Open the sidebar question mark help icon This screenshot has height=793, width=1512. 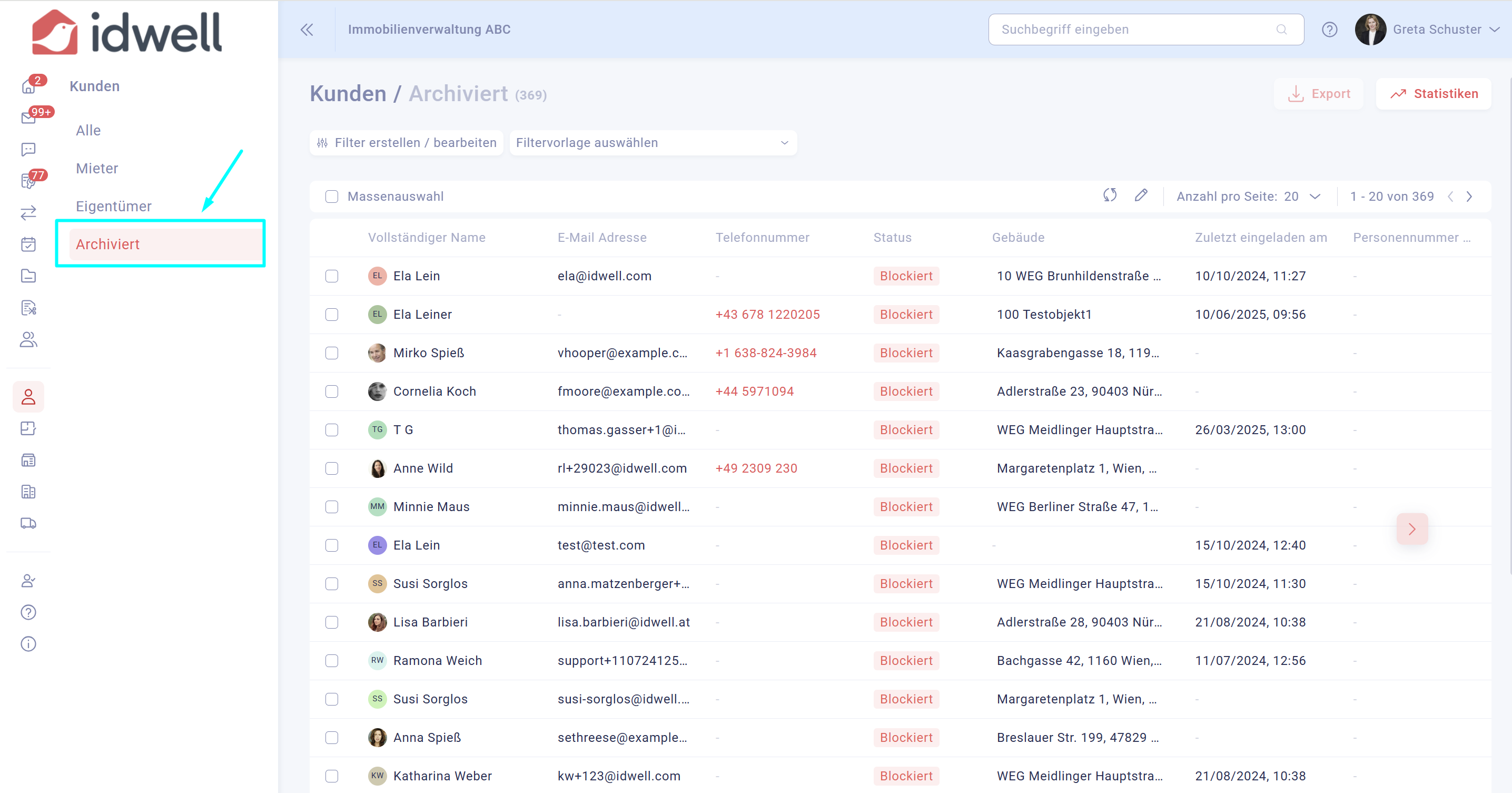tap(28, 613)
